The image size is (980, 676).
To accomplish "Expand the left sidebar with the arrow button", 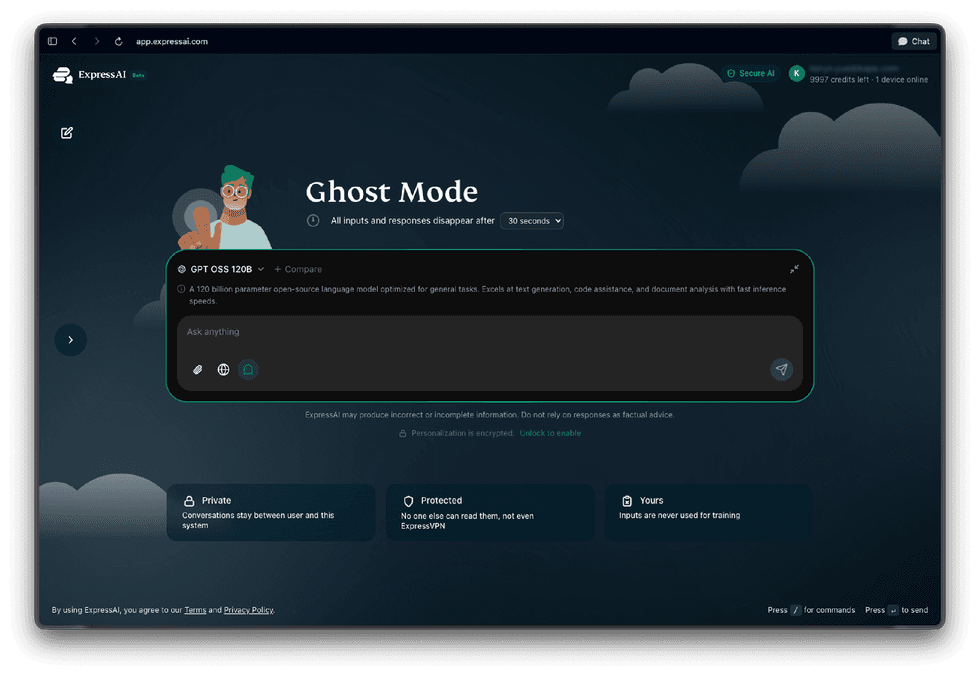I will click(70, 340).
